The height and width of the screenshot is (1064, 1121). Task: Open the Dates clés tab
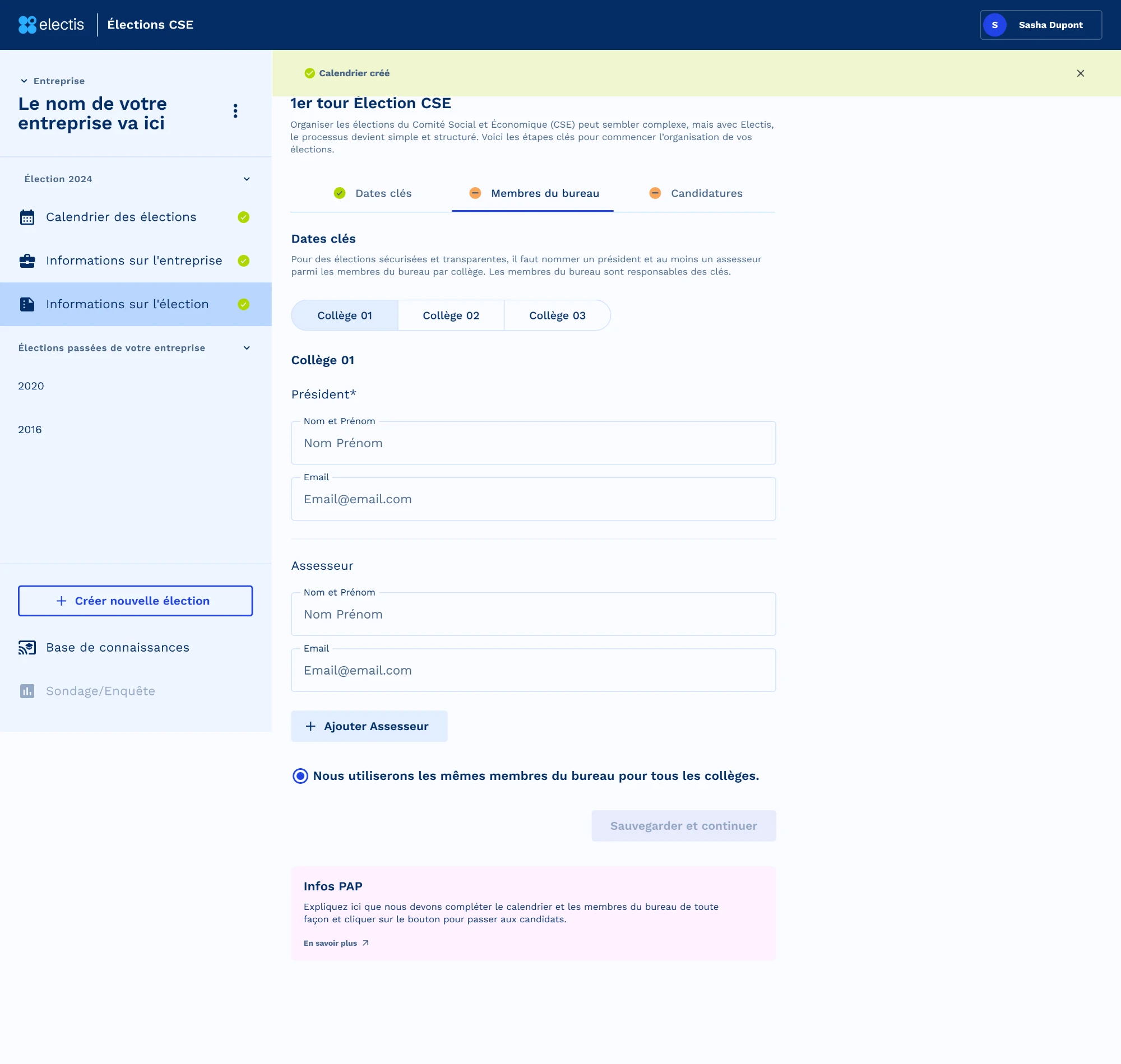pyautogui.click(x=372, y=193)
